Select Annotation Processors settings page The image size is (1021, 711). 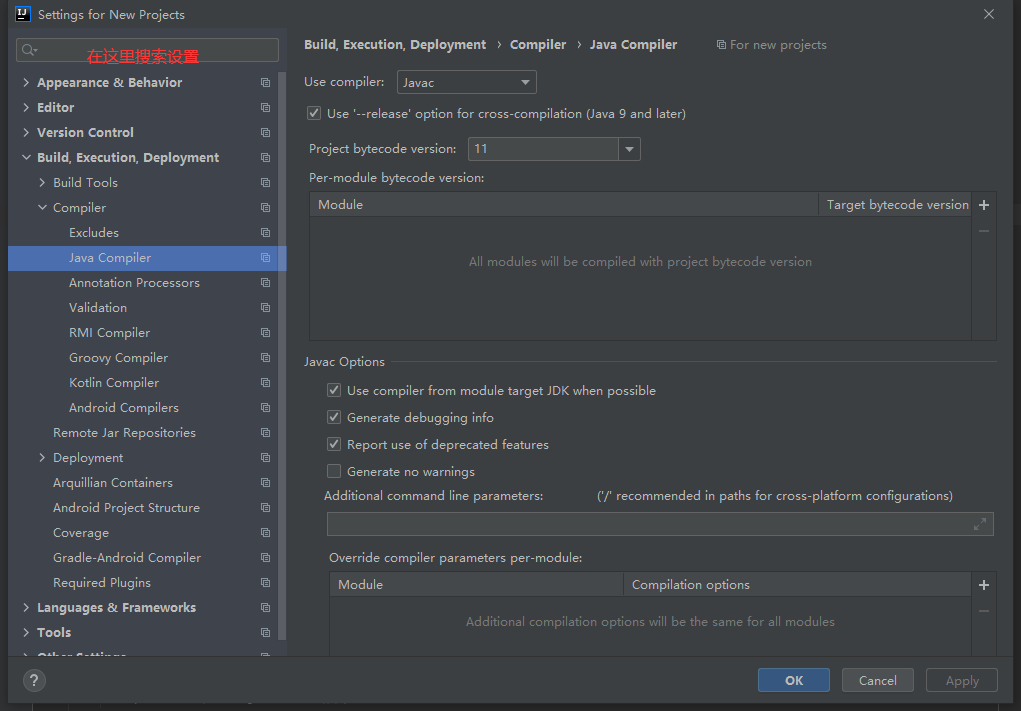click(134, 283)
